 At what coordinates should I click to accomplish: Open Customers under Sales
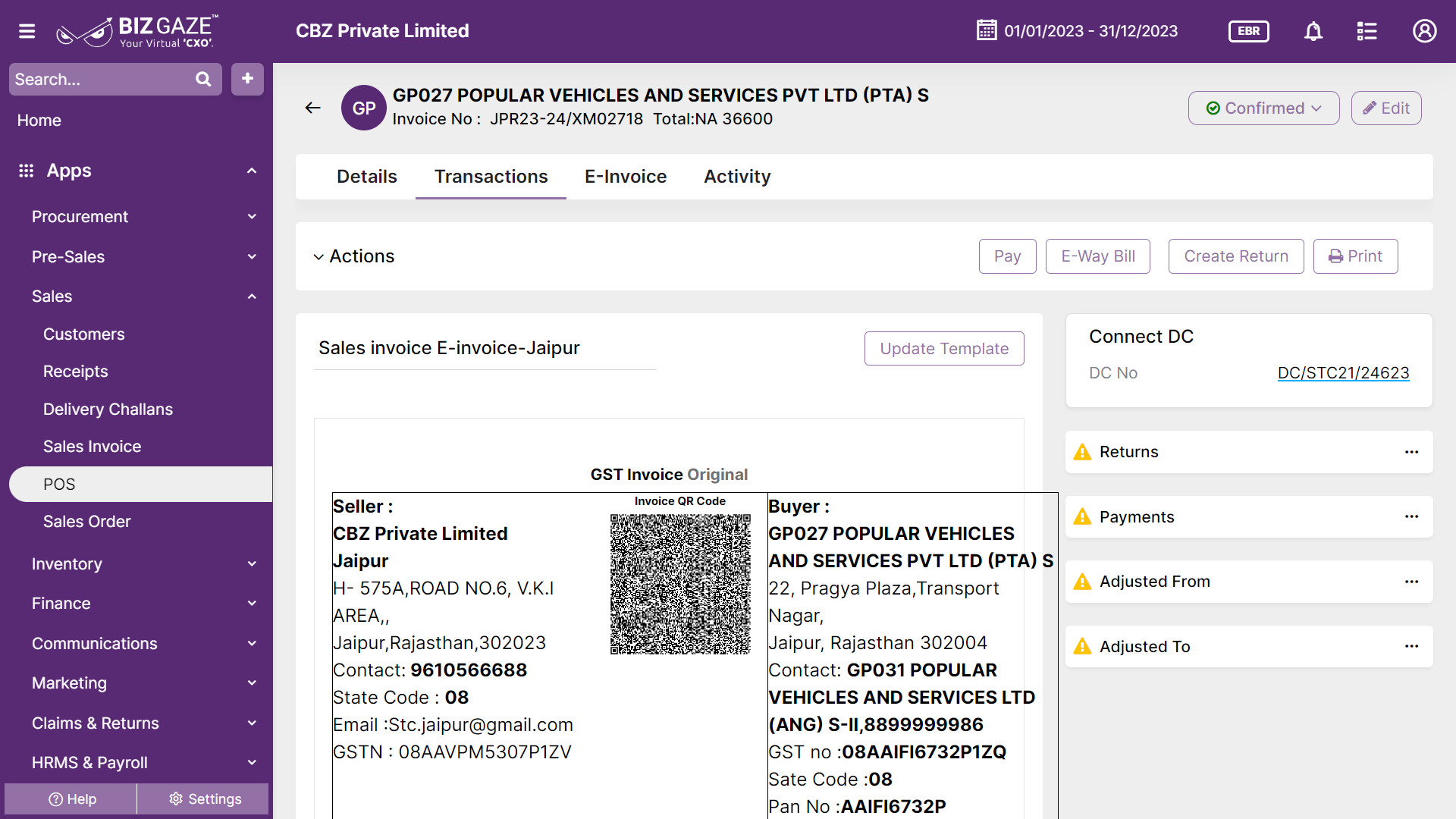(83, 334)
